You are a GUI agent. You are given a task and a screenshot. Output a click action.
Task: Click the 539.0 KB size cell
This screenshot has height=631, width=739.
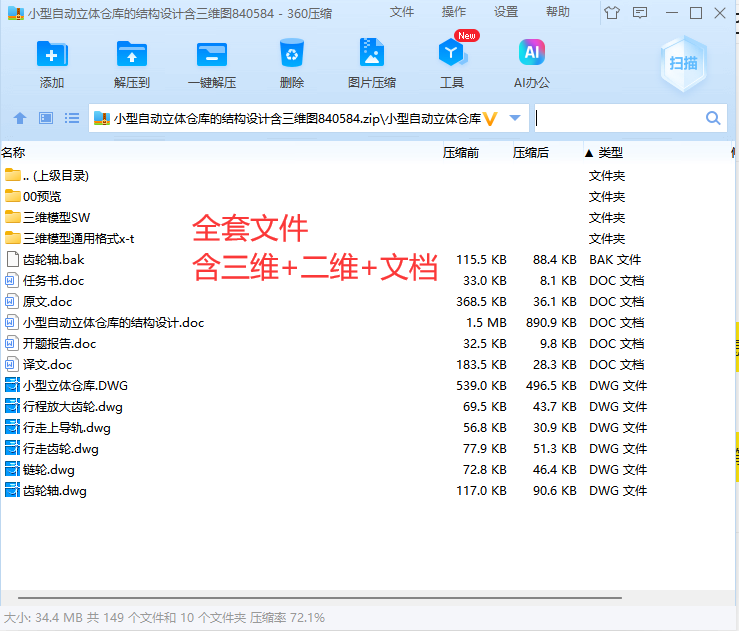[481, 385]
